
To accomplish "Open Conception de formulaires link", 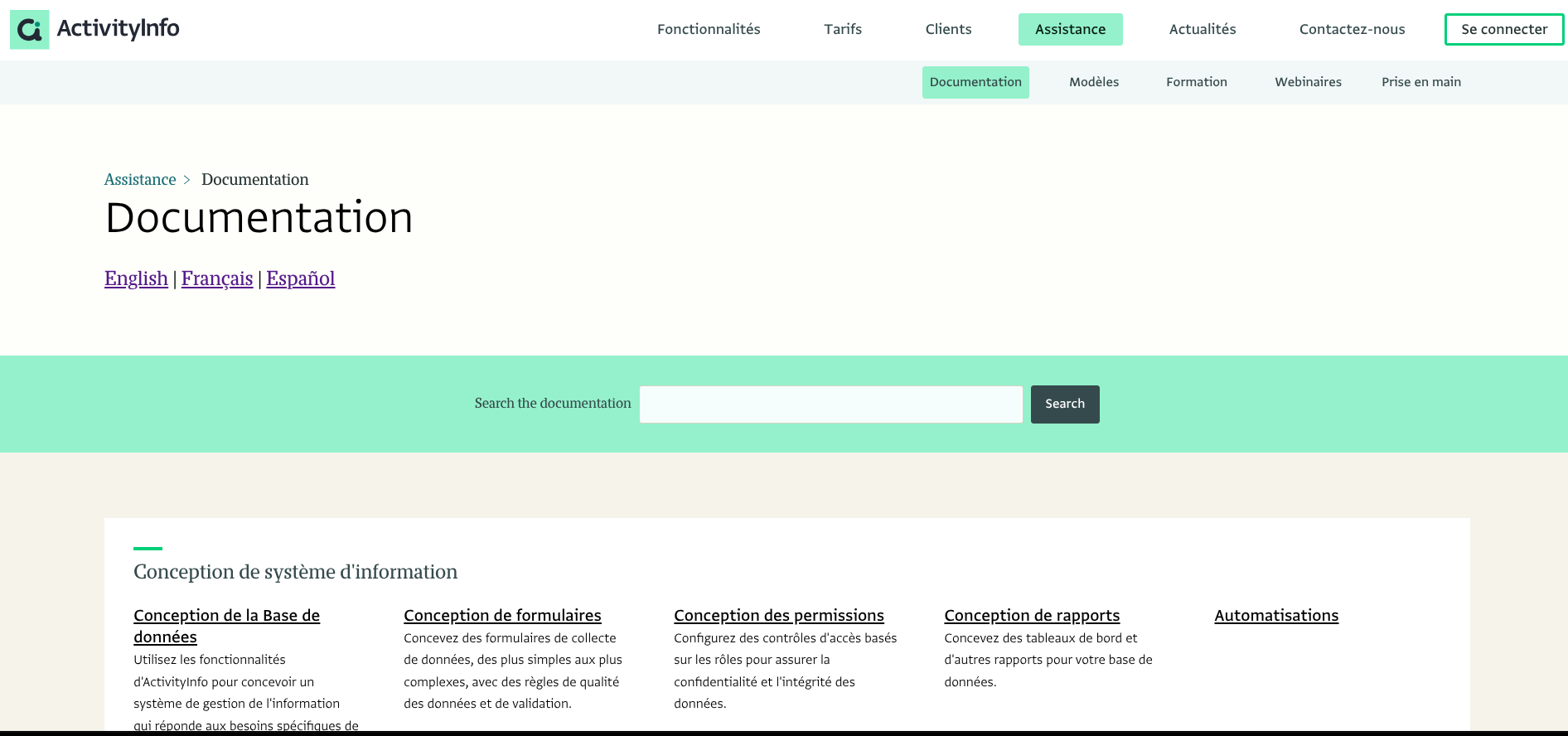I will [x=502, y=616].
